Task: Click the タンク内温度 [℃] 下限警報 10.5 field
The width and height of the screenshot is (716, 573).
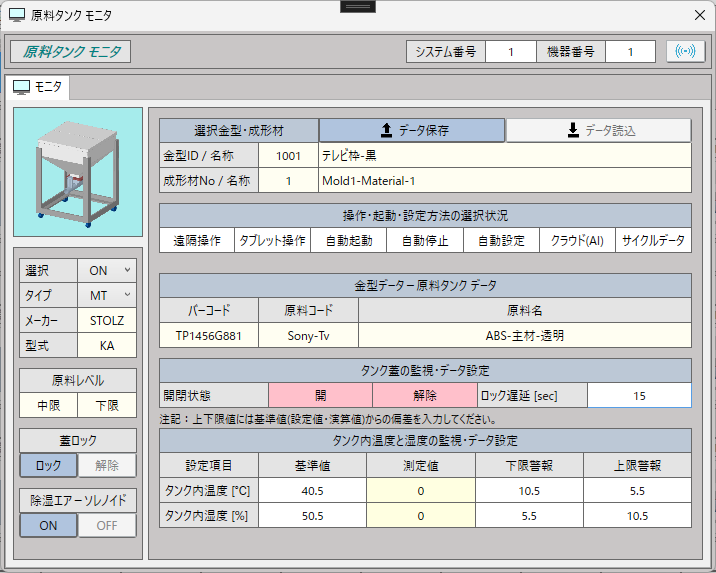Action: (x=529, y=491)
